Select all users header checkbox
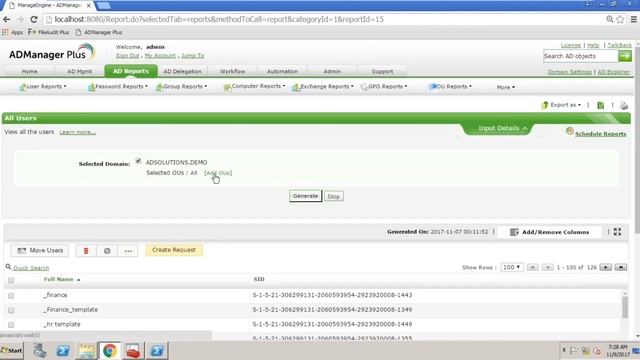Screen dimensions: 640x360 tap(11, 280)
